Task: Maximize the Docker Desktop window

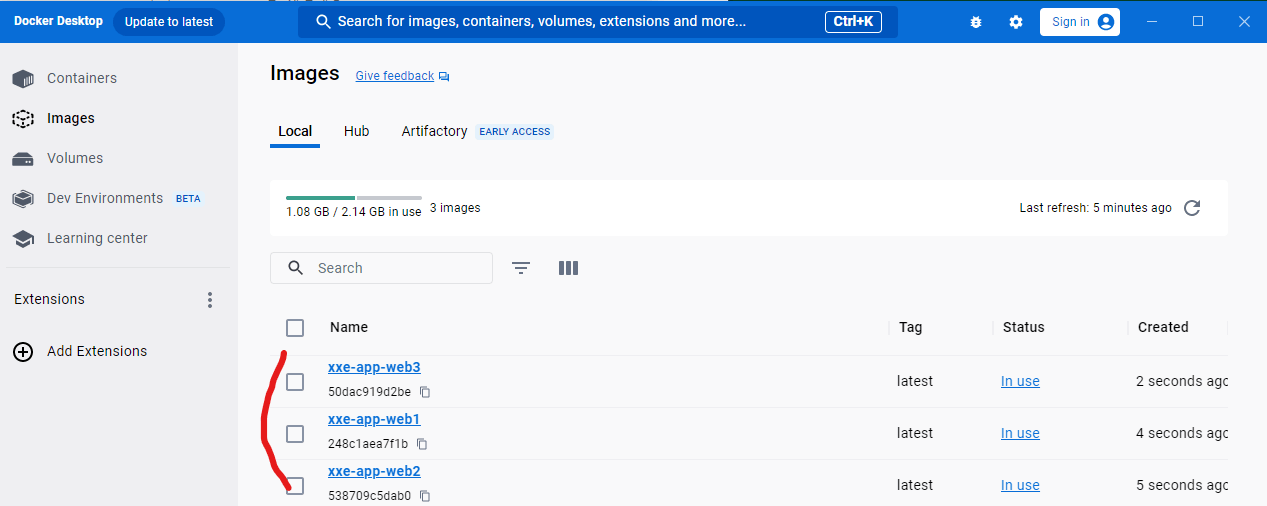Action: [x=1198, y=21]
